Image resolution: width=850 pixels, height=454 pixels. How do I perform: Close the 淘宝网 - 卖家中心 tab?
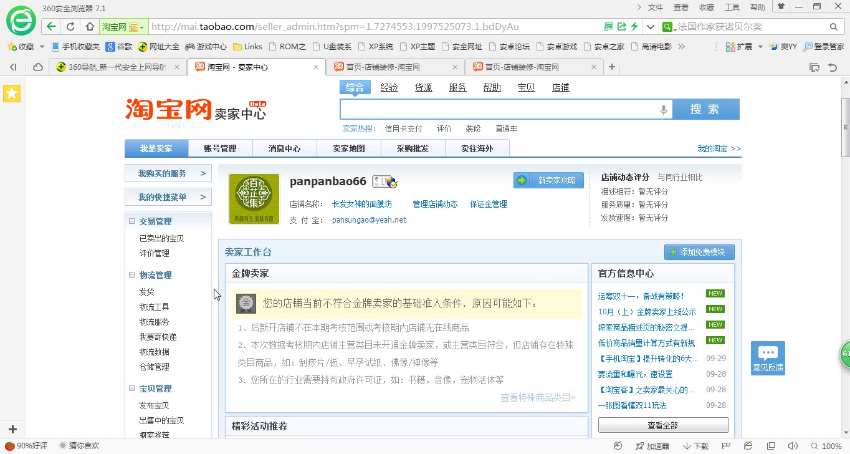(x=316, y=67)
